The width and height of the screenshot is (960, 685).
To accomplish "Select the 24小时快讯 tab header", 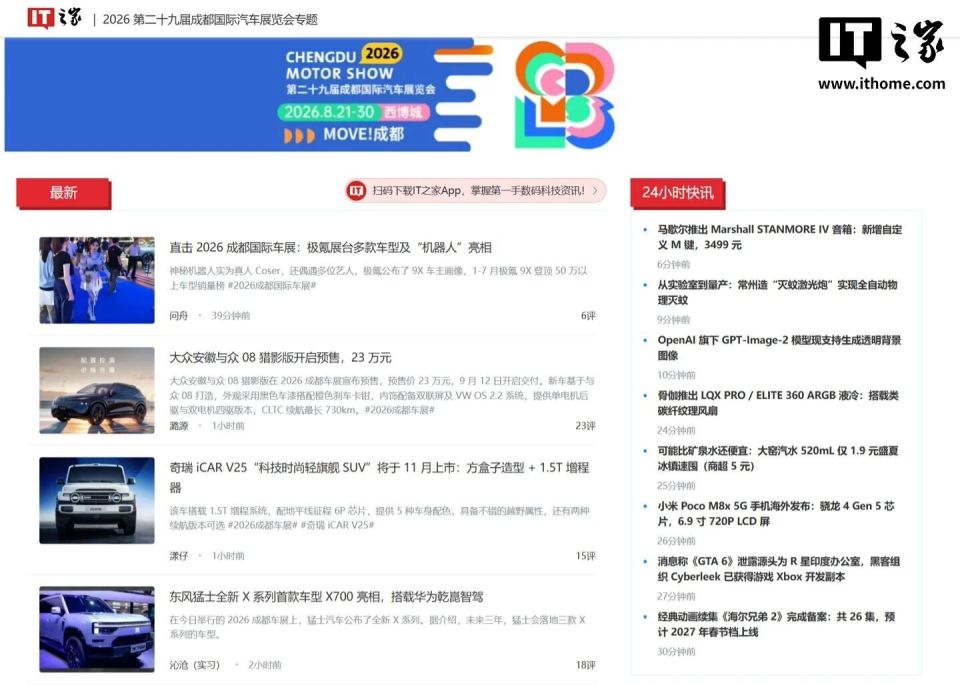I will [677, 193].
